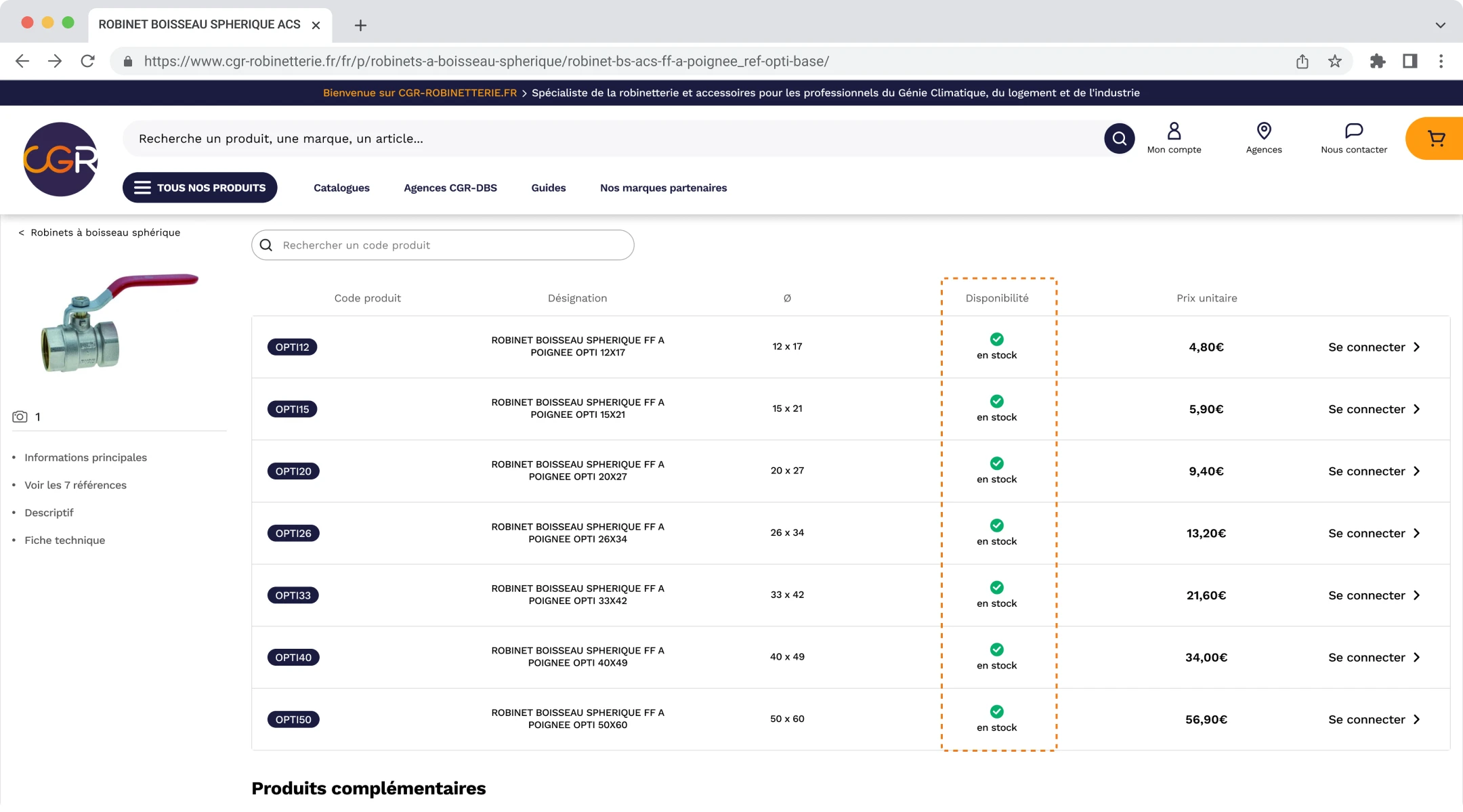
Task: Open TOUS NOS PRODUITS menu
Action: 200,188
